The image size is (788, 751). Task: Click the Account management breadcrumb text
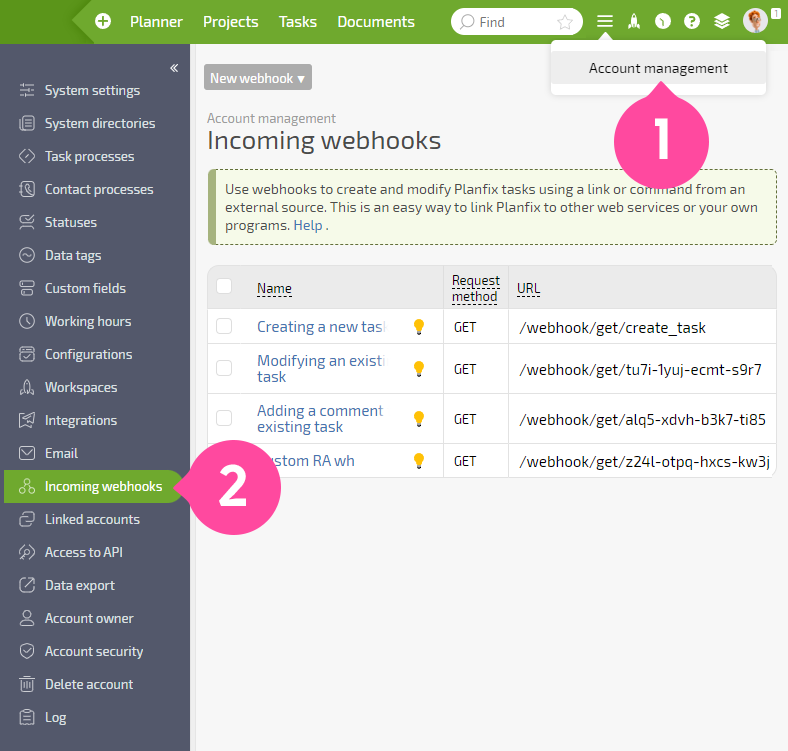(271, 119)
